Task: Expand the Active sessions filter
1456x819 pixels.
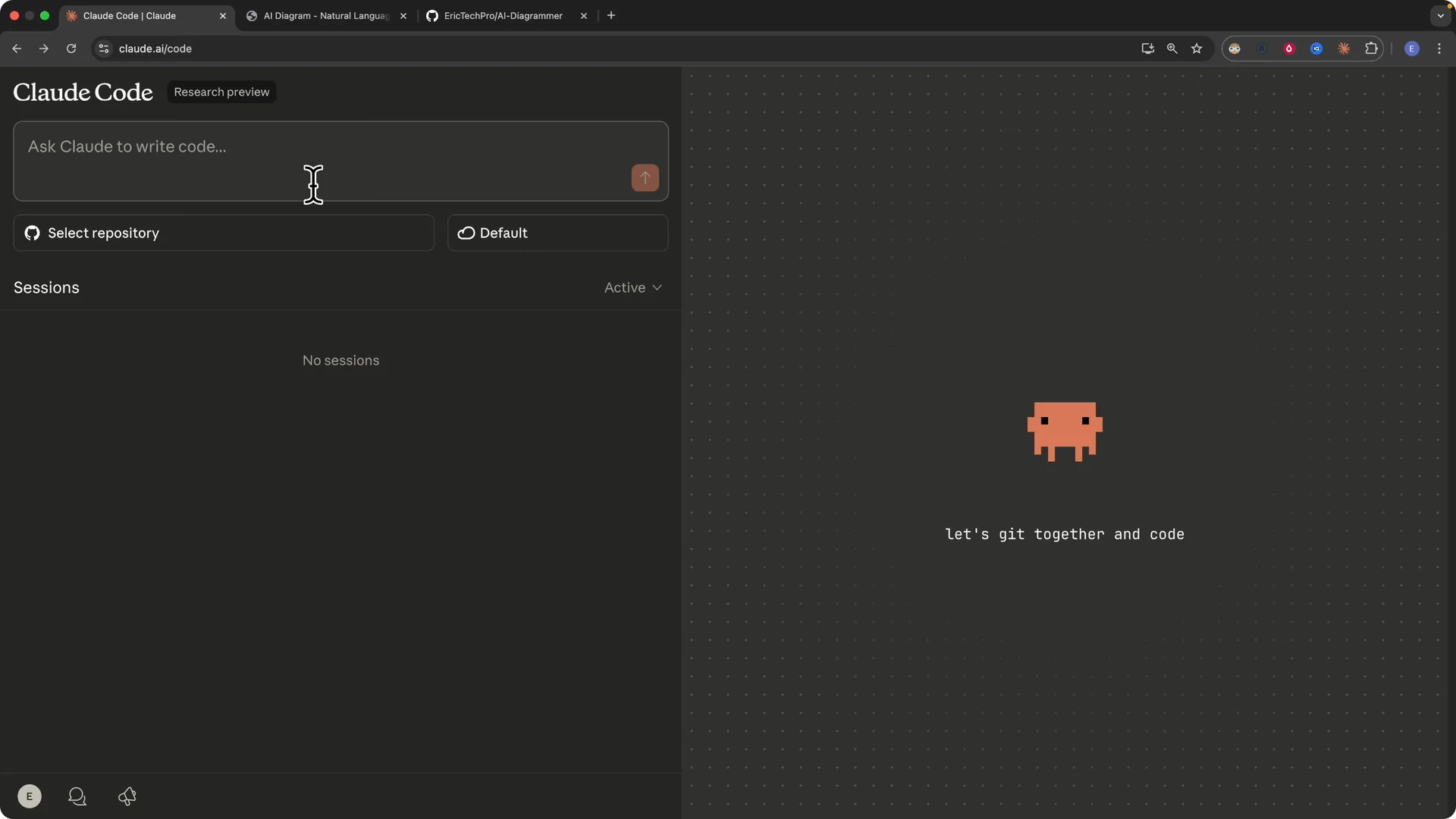Action: tap(632, 287)
